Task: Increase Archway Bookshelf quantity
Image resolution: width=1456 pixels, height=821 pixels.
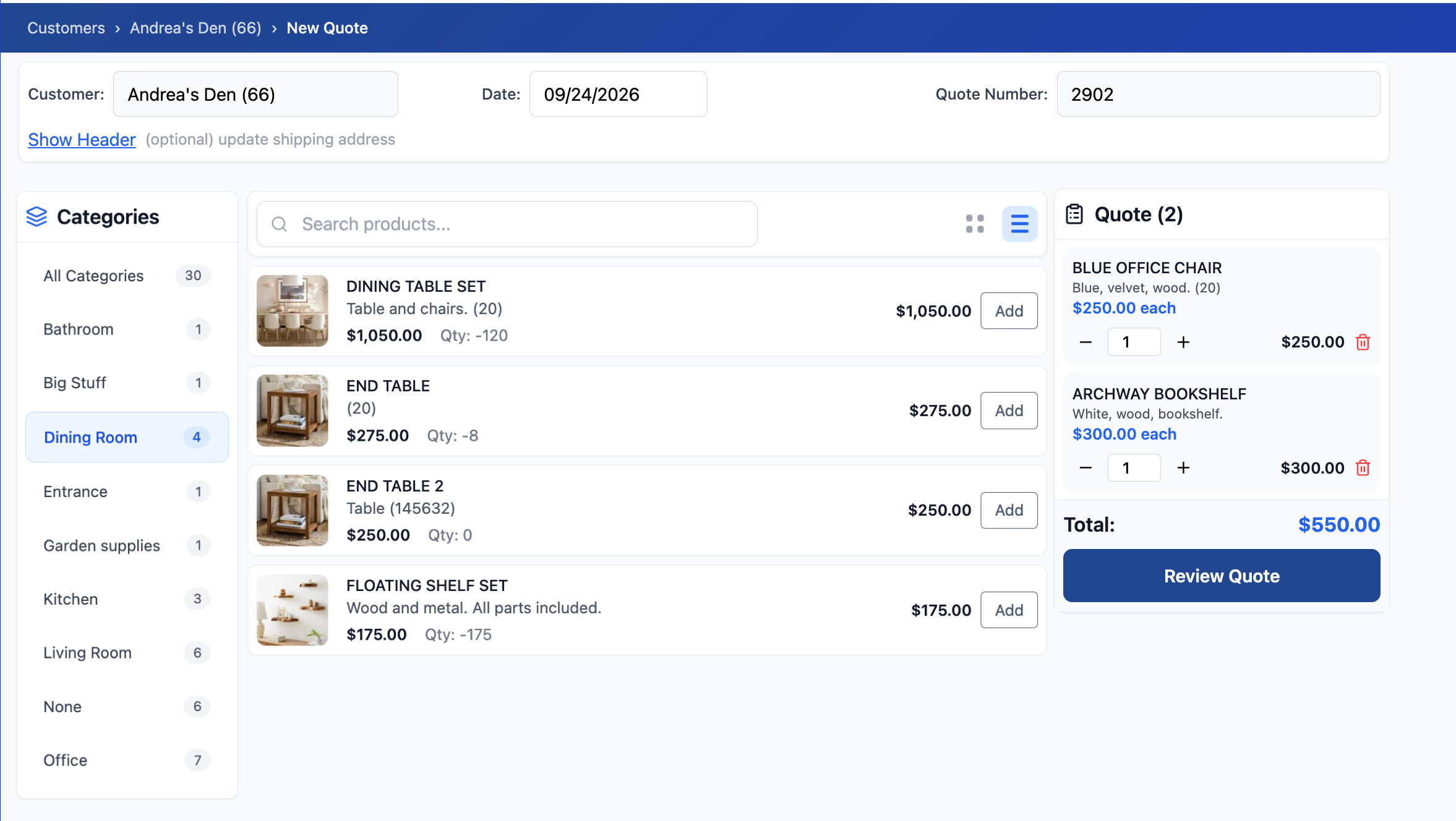Action: pyautogui.click(x=1183, y=468)
